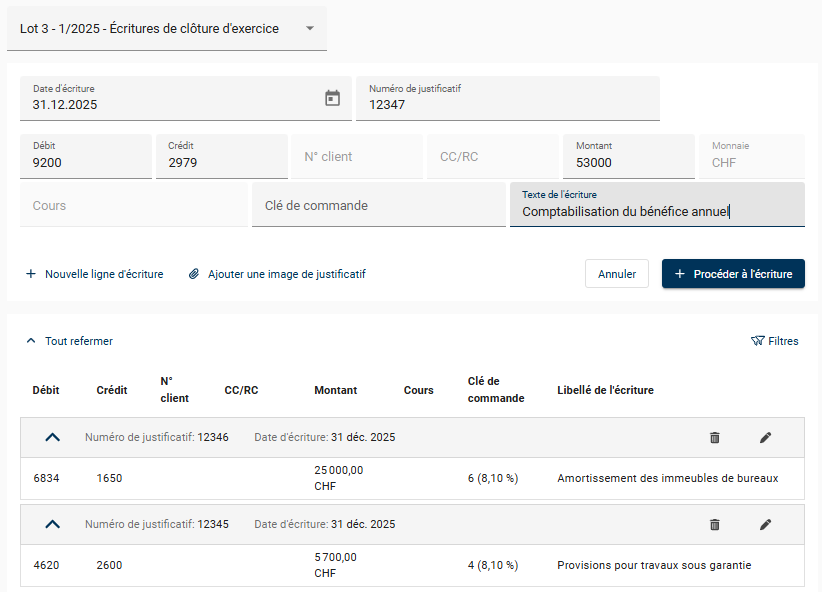Image resolution: width=822 pixels, height=592 pixels.
Task: Focus the Clé de commande field
Action: (378, 206)
